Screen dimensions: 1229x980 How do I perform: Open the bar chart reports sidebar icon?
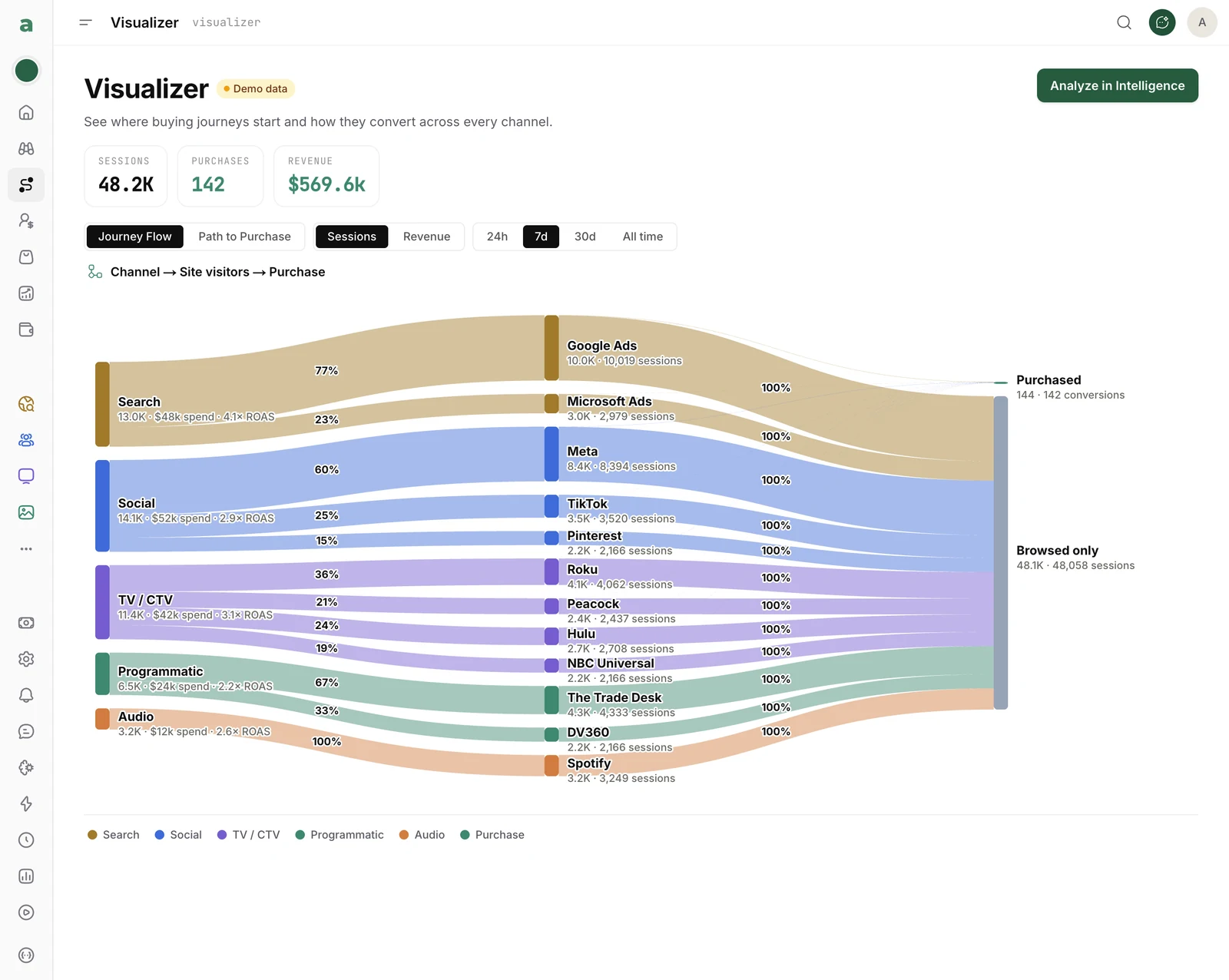[x=26, y=876]
